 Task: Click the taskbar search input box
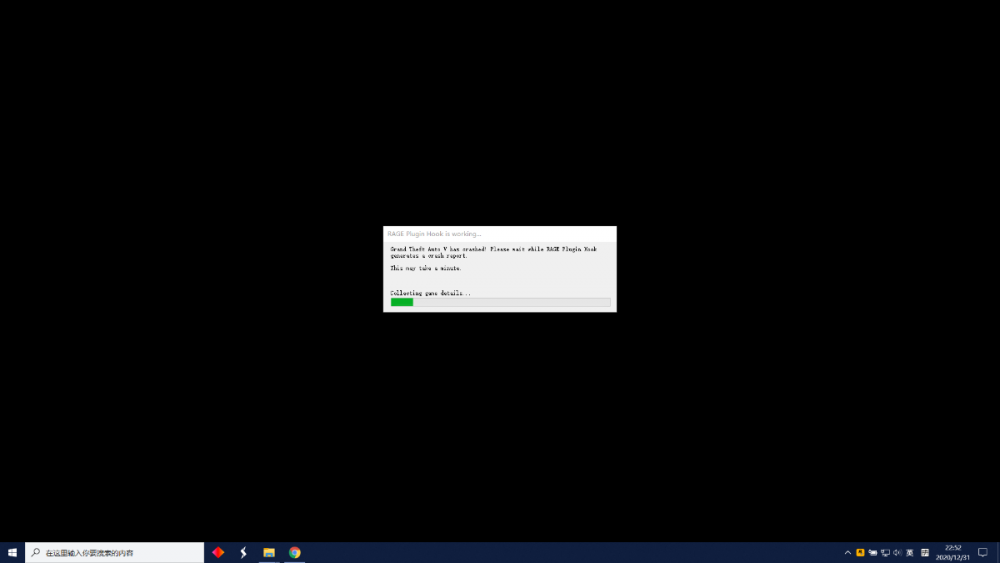pyautogui.click(x=120, y=552)
